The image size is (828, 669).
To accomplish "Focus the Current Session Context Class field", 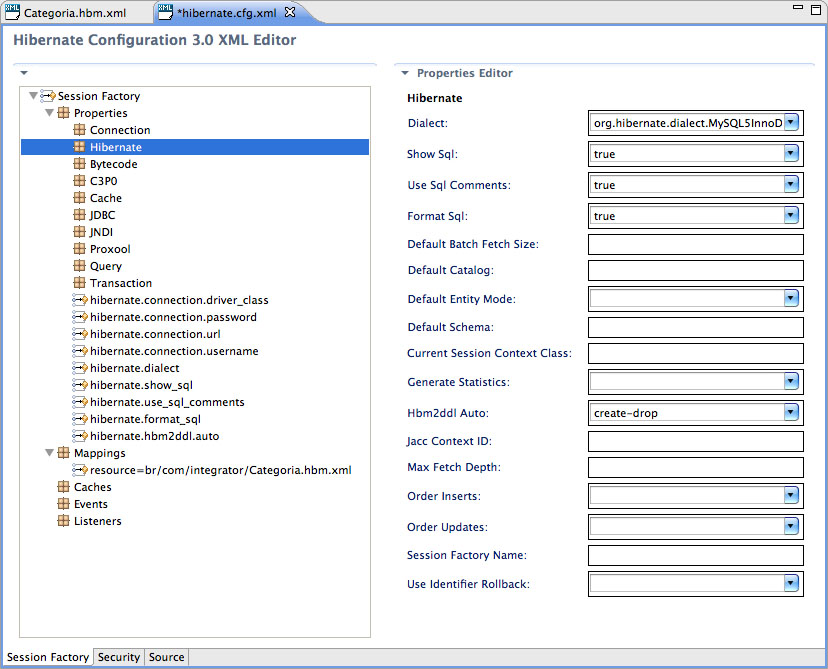I will [x=695, y=353].
